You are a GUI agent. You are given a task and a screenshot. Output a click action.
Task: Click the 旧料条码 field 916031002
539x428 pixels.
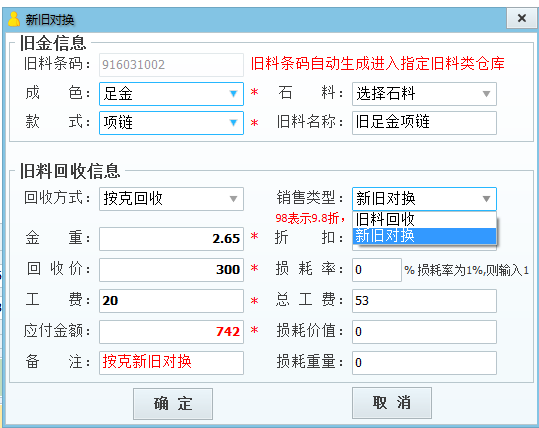[x=171, y=65]
